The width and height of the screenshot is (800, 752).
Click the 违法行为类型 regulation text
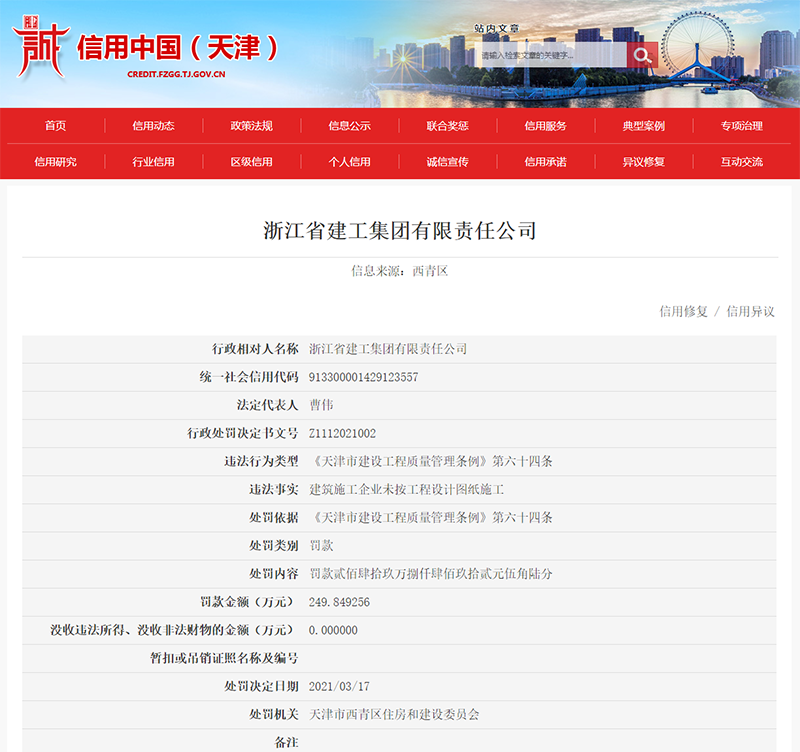tap(431, 461)
